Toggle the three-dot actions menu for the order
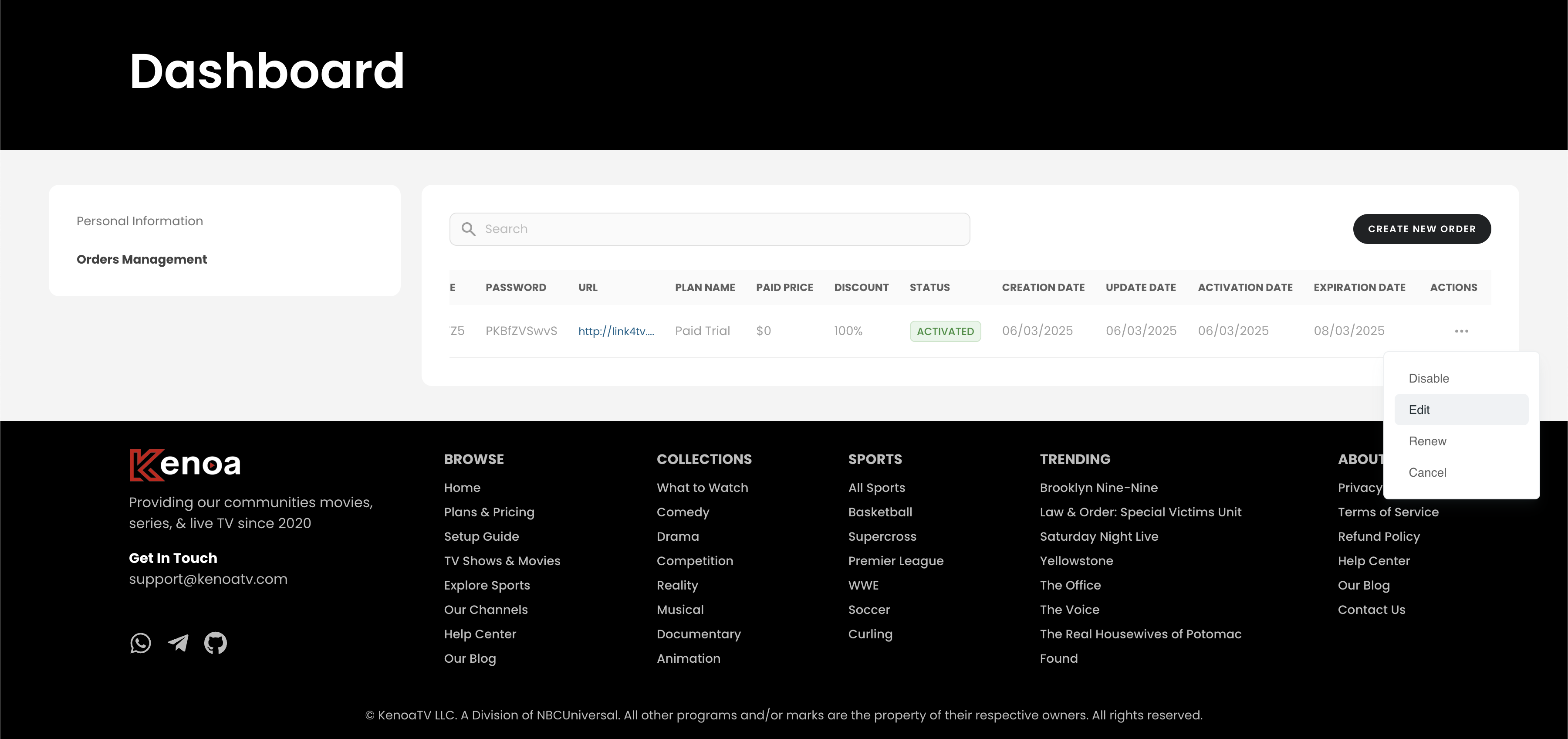 (1461, 331)
